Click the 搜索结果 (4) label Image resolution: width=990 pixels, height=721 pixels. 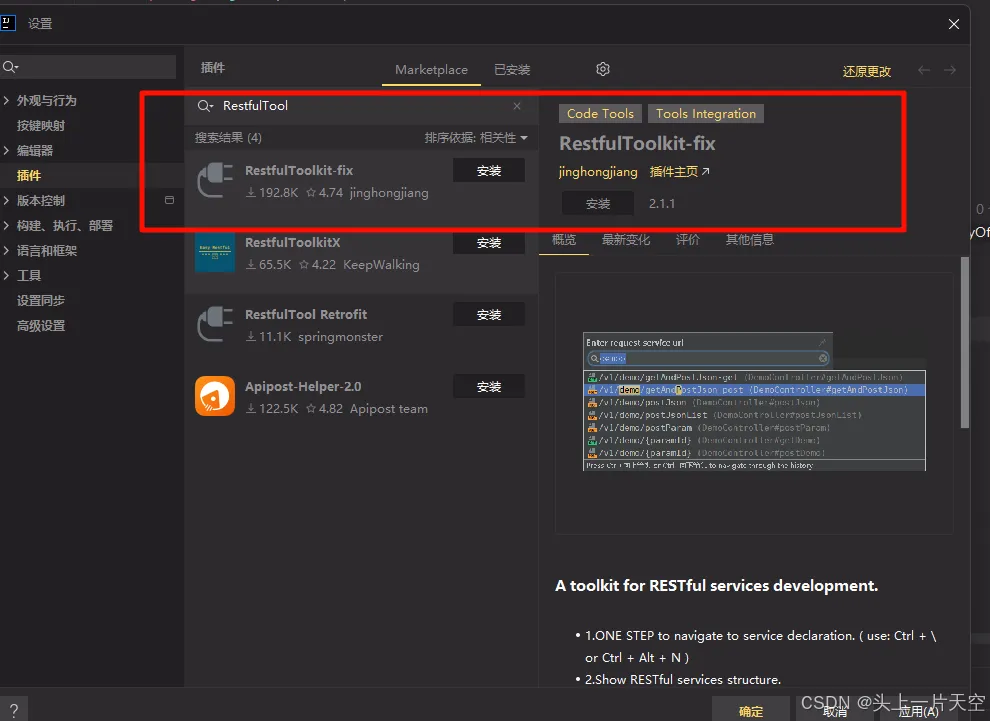point(228,138)
